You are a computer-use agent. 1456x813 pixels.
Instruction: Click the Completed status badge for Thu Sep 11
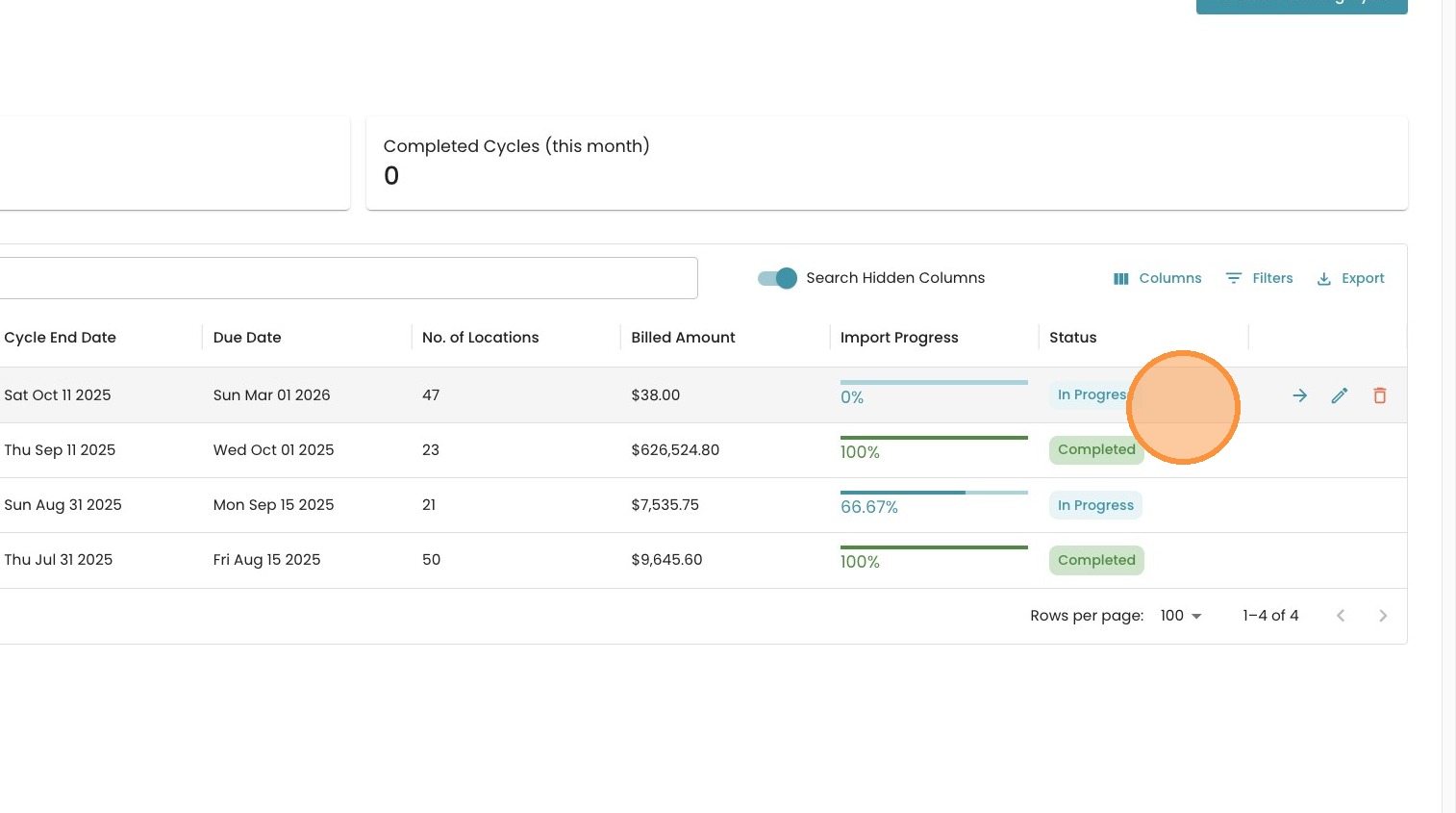click(x=1095, y=450)
